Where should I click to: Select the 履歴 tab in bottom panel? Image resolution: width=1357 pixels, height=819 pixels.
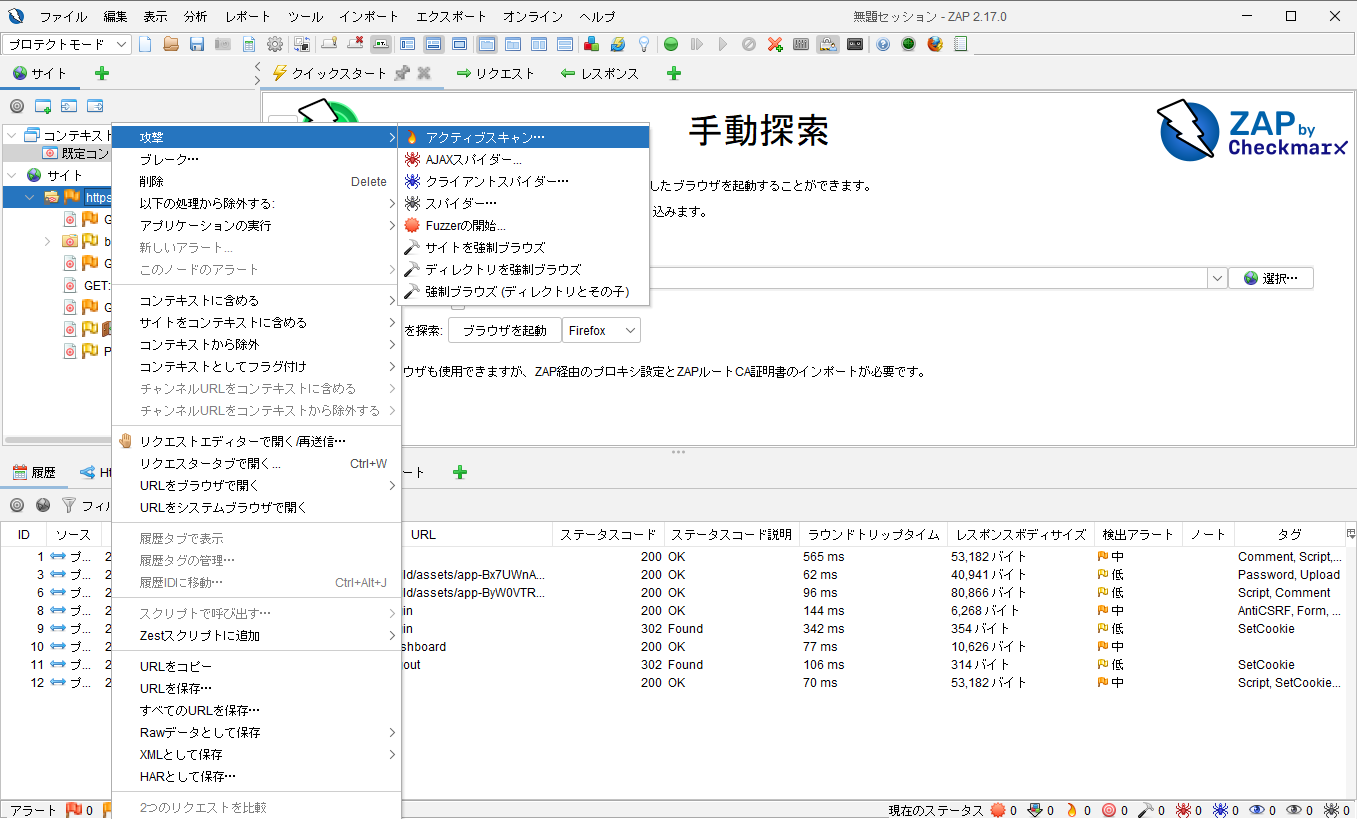[35, 472]
